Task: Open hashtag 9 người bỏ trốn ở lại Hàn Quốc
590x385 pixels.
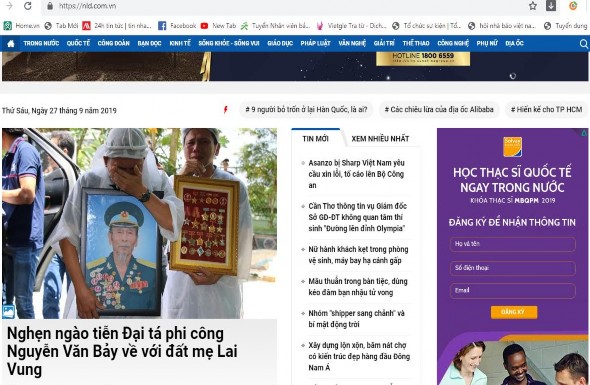Action: click(x=306, y=110)
